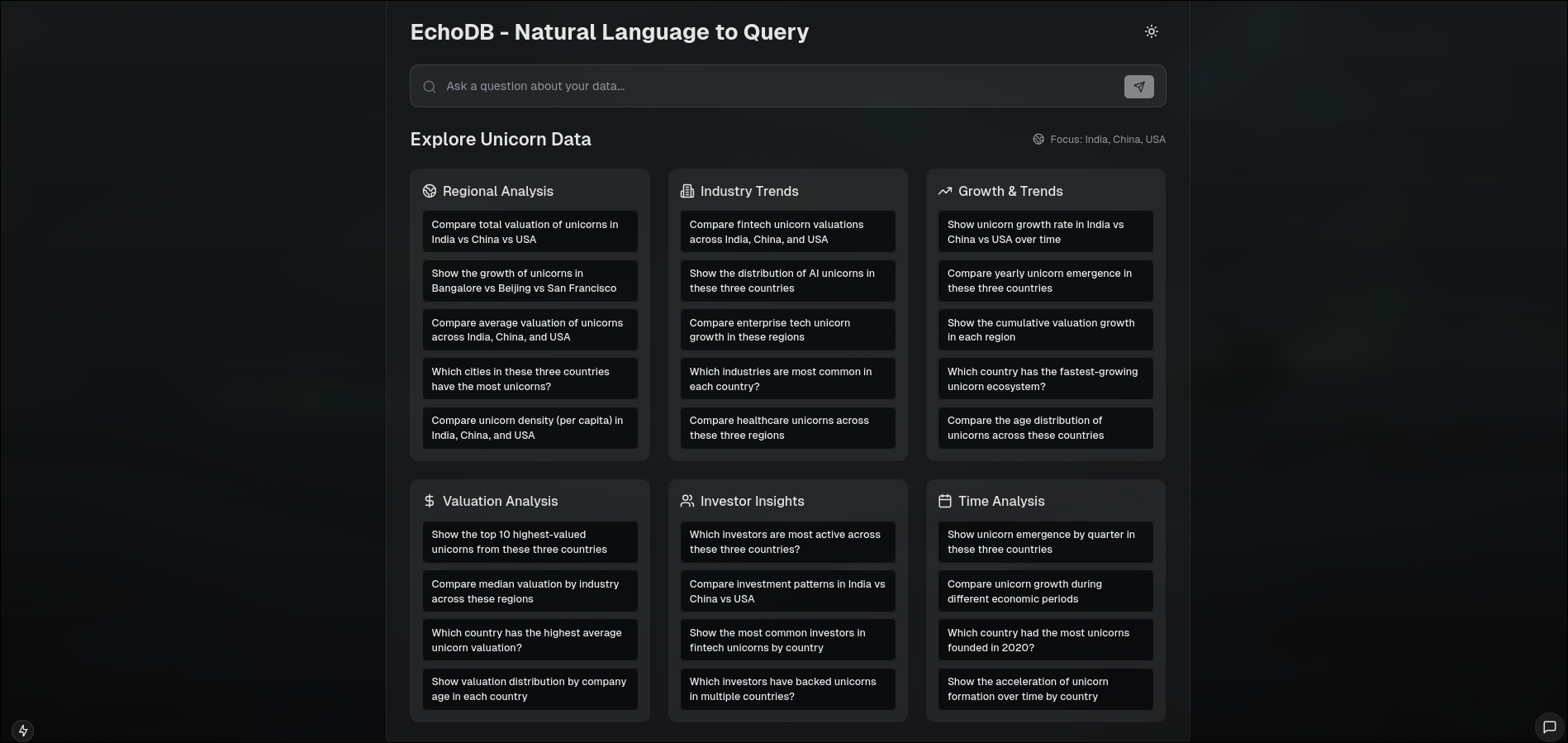Click the 'Investor Insights' card heading
This screenshot has width=1568, height=743.
[752, 501]
